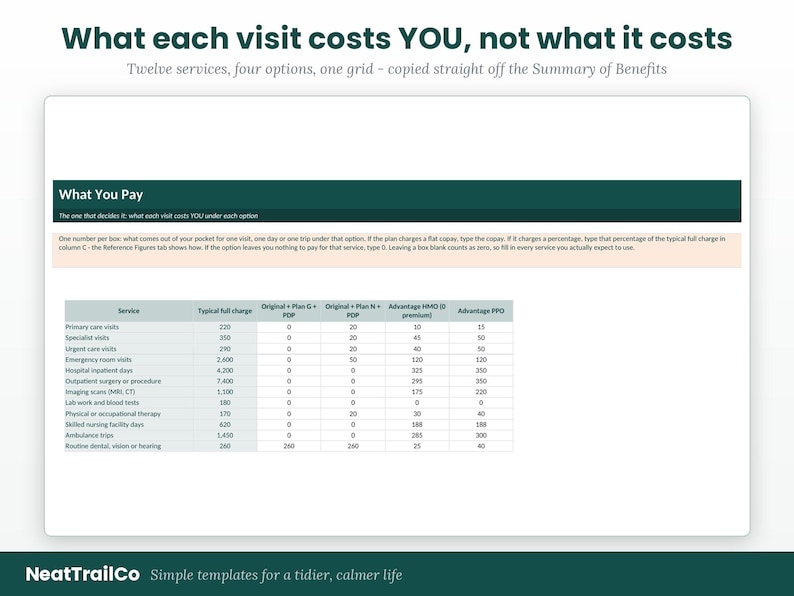The width and height of the screenshot is (794, 596).
Task: Select the italic subtitle under What You Pay
Action: click(x=158, y=216)
